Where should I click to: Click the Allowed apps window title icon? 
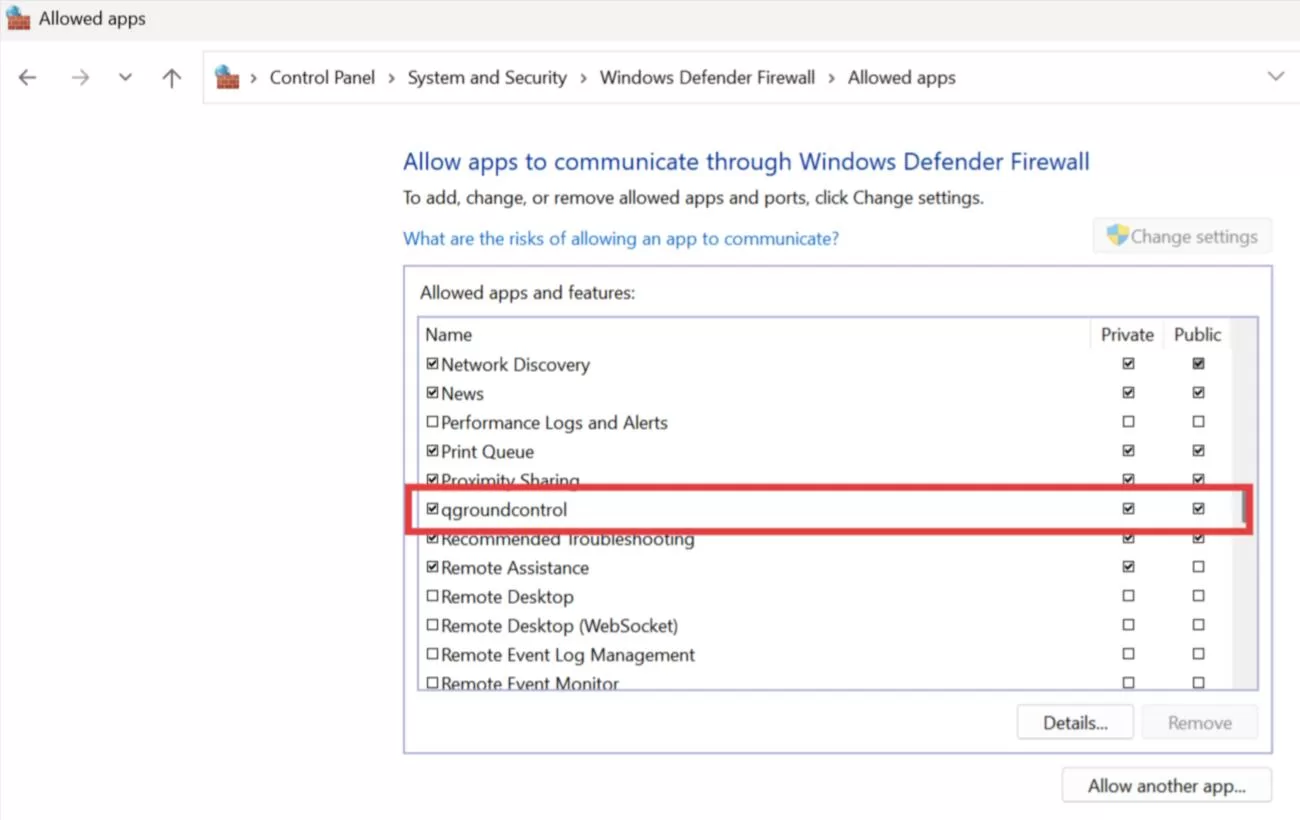point(18,18)
